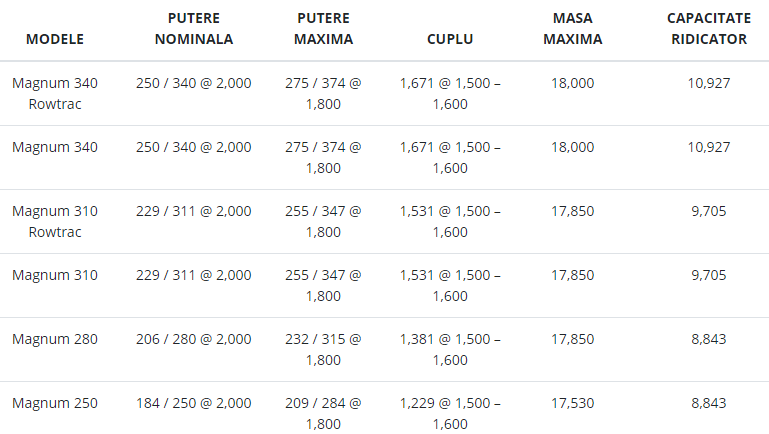Select the Magnum 250 model name
Image resolution: width=769 pixels, height=434 pixels.
pyautogui.click(x=55, y=403)
